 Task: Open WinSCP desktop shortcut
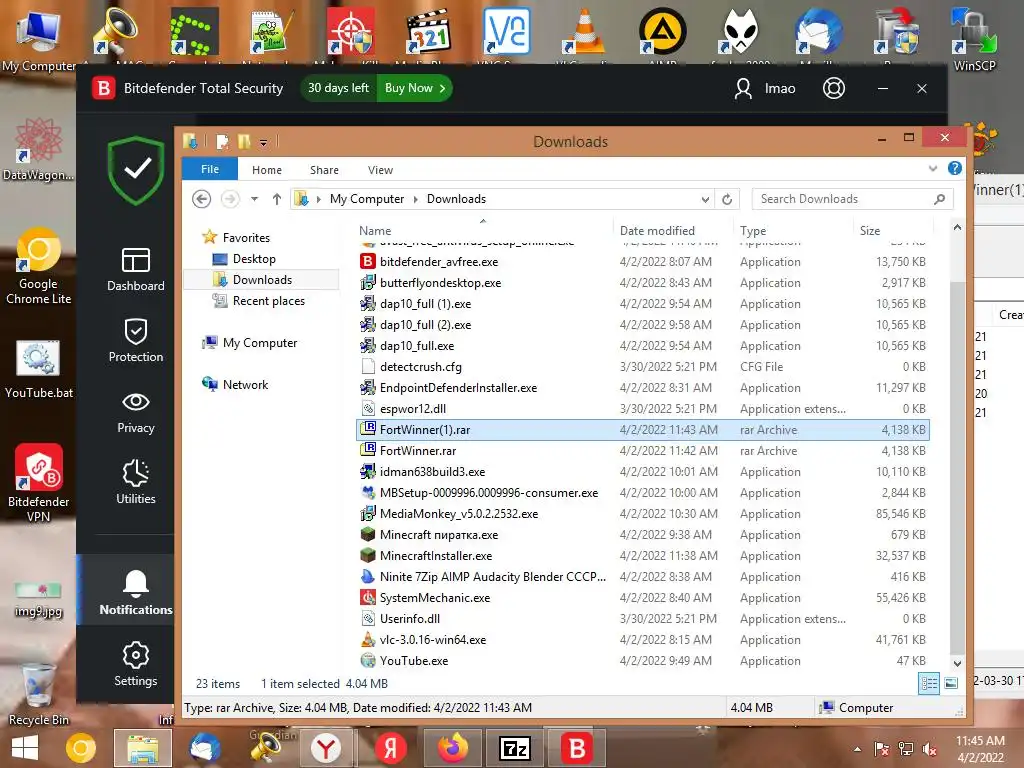click(974, 39)
